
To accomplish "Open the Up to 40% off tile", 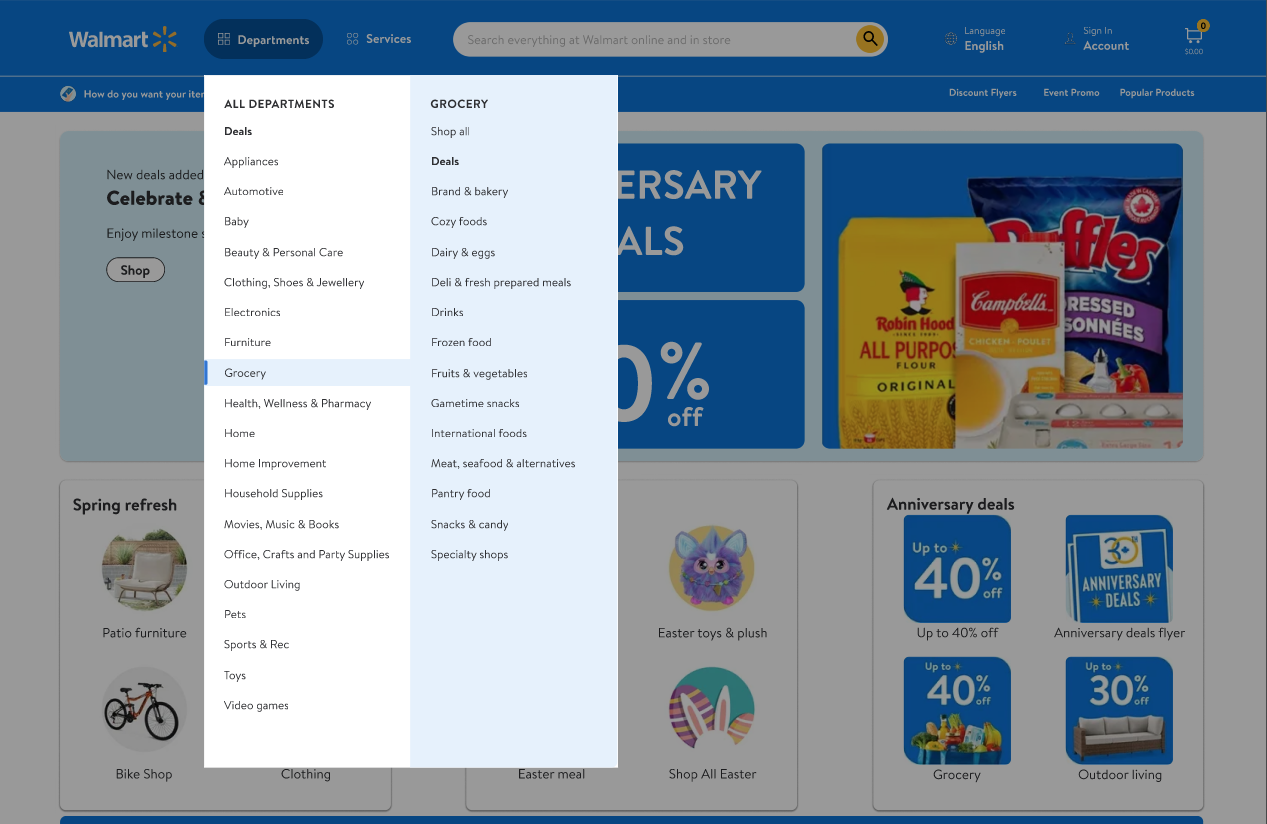I will [957, 569].
